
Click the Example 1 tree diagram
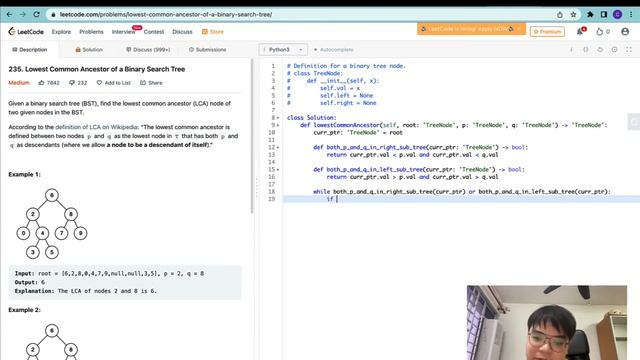pyautogui.click(x=52, y=224)
